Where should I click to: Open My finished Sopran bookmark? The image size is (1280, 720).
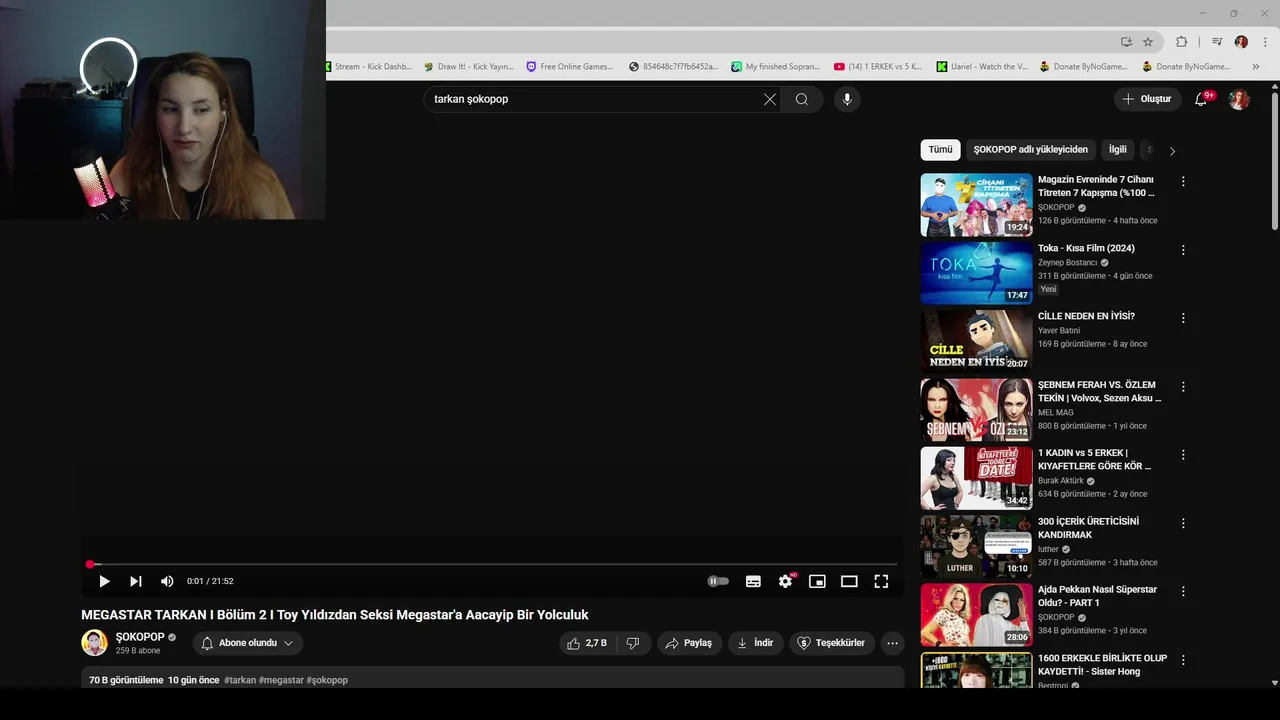click(x=775, y=67)
